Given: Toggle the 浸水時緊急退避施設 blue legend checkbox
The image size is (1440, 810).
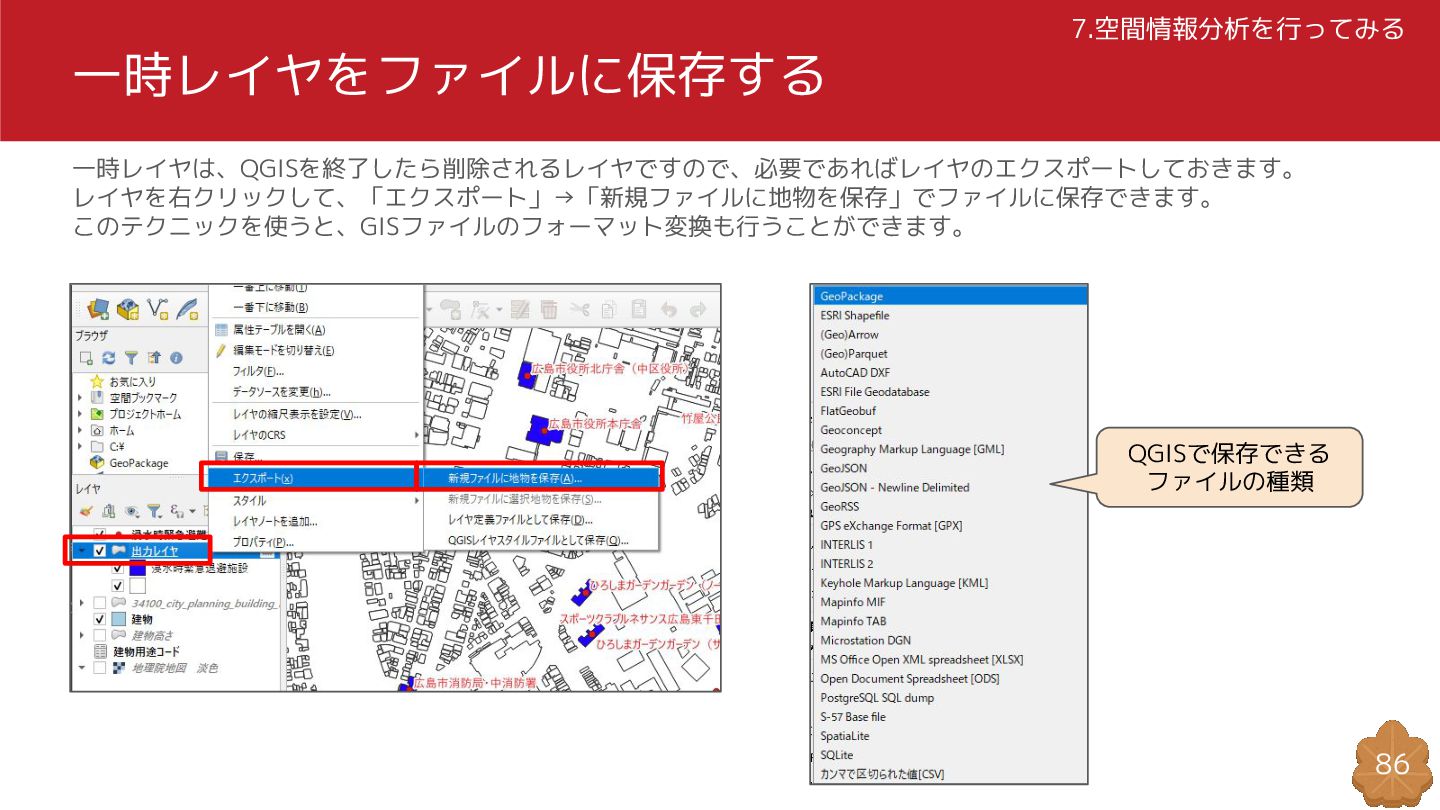Looking at the screenshot, I should [x=118, y=568].
